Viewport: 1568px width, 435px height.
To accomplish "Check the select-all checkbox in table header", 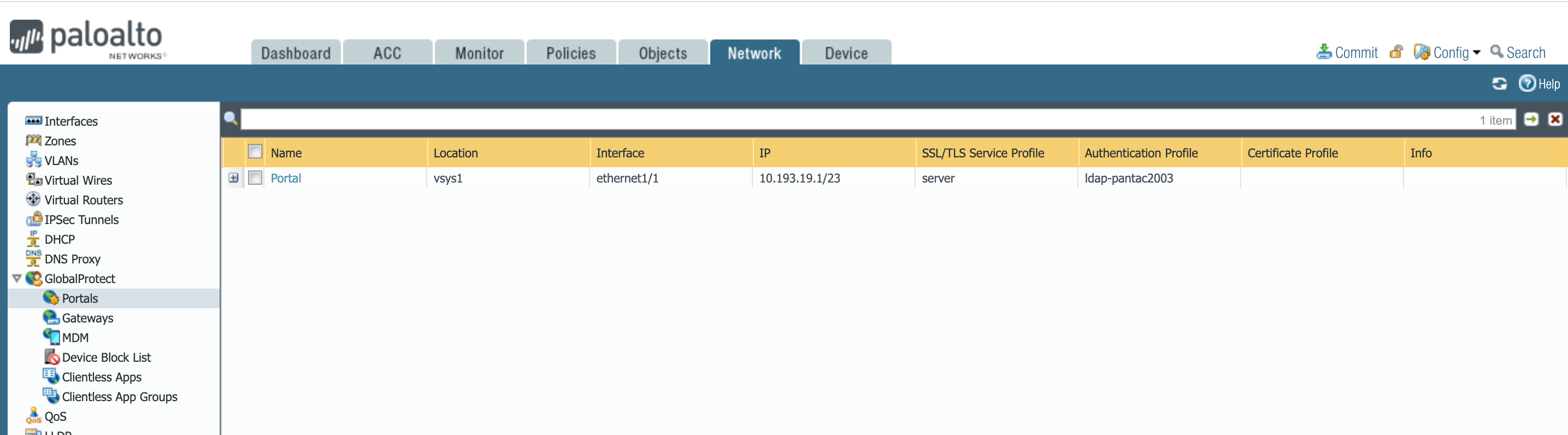I will [255, 152].
